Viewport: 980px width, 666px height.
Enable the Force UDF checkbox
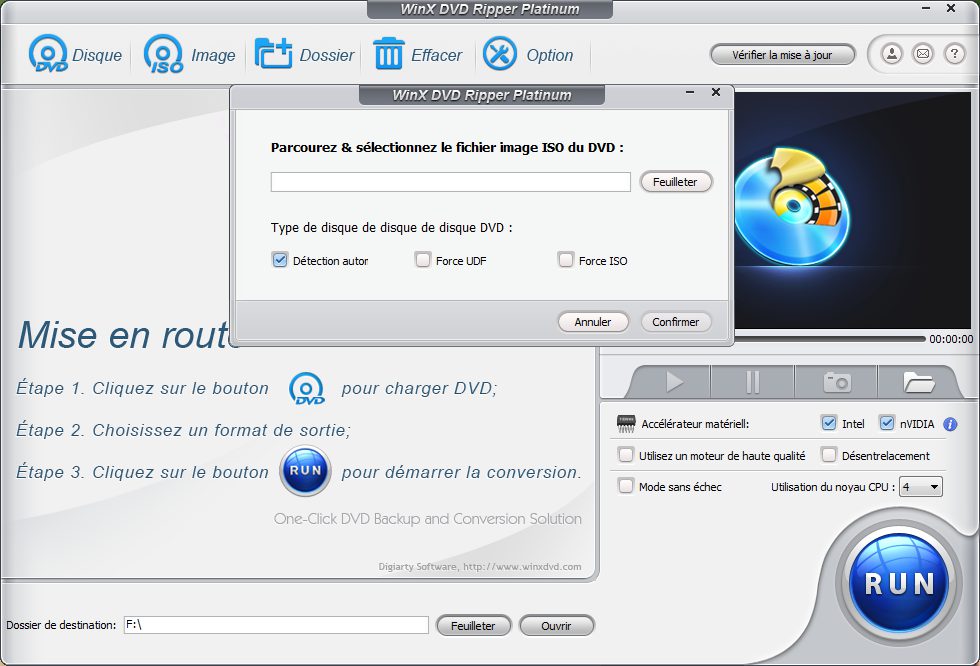423,260
